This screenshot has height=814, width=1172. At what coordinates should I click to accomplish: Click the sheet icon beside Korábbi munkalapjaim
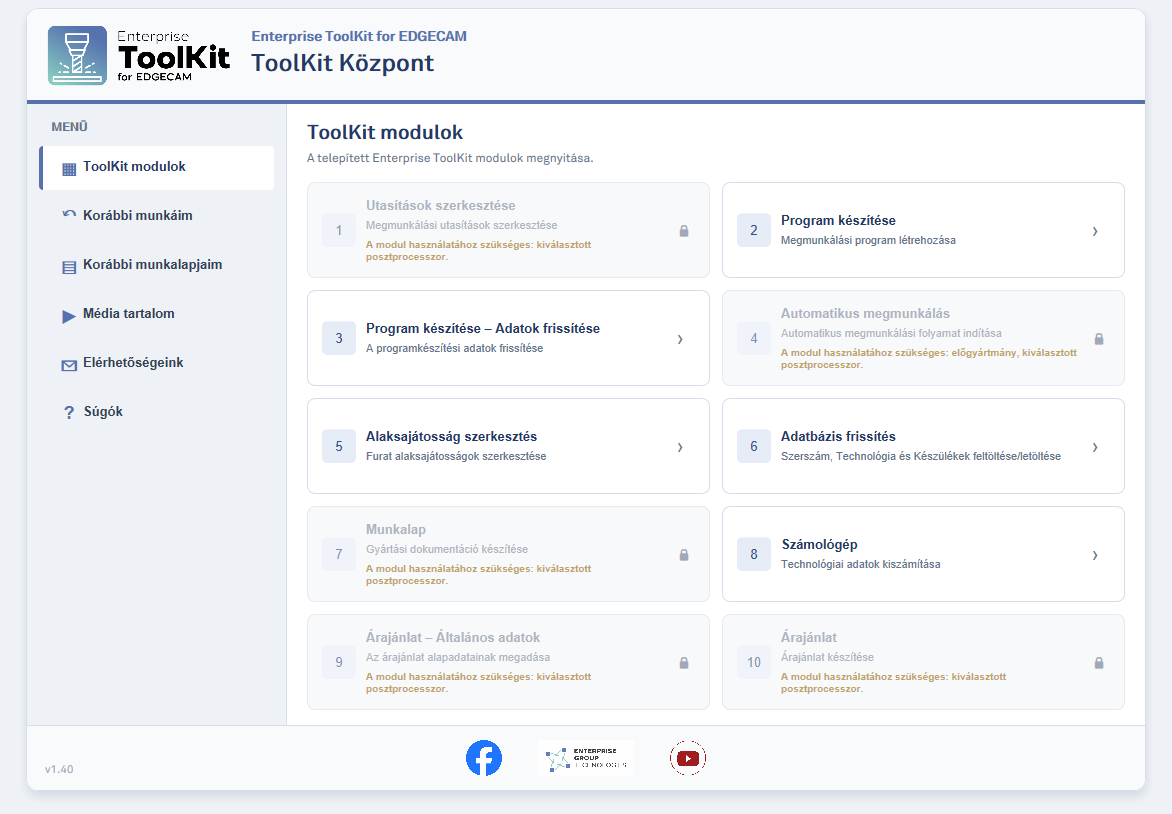(x=69, y=267)
